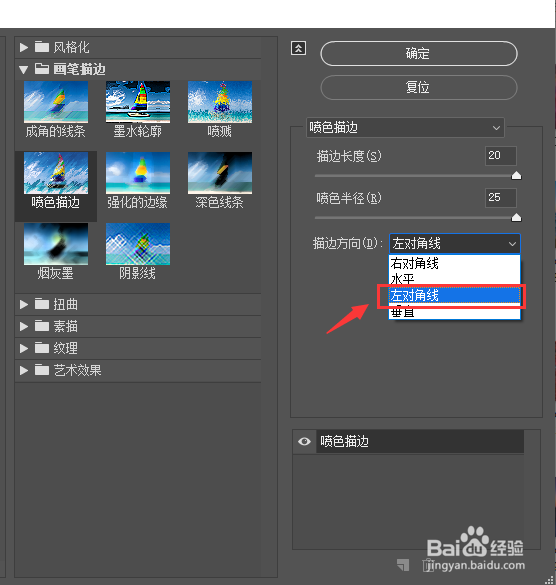Choose 垂直 from the direction list
Screen dimensions: 556x585
click(455, 312)
